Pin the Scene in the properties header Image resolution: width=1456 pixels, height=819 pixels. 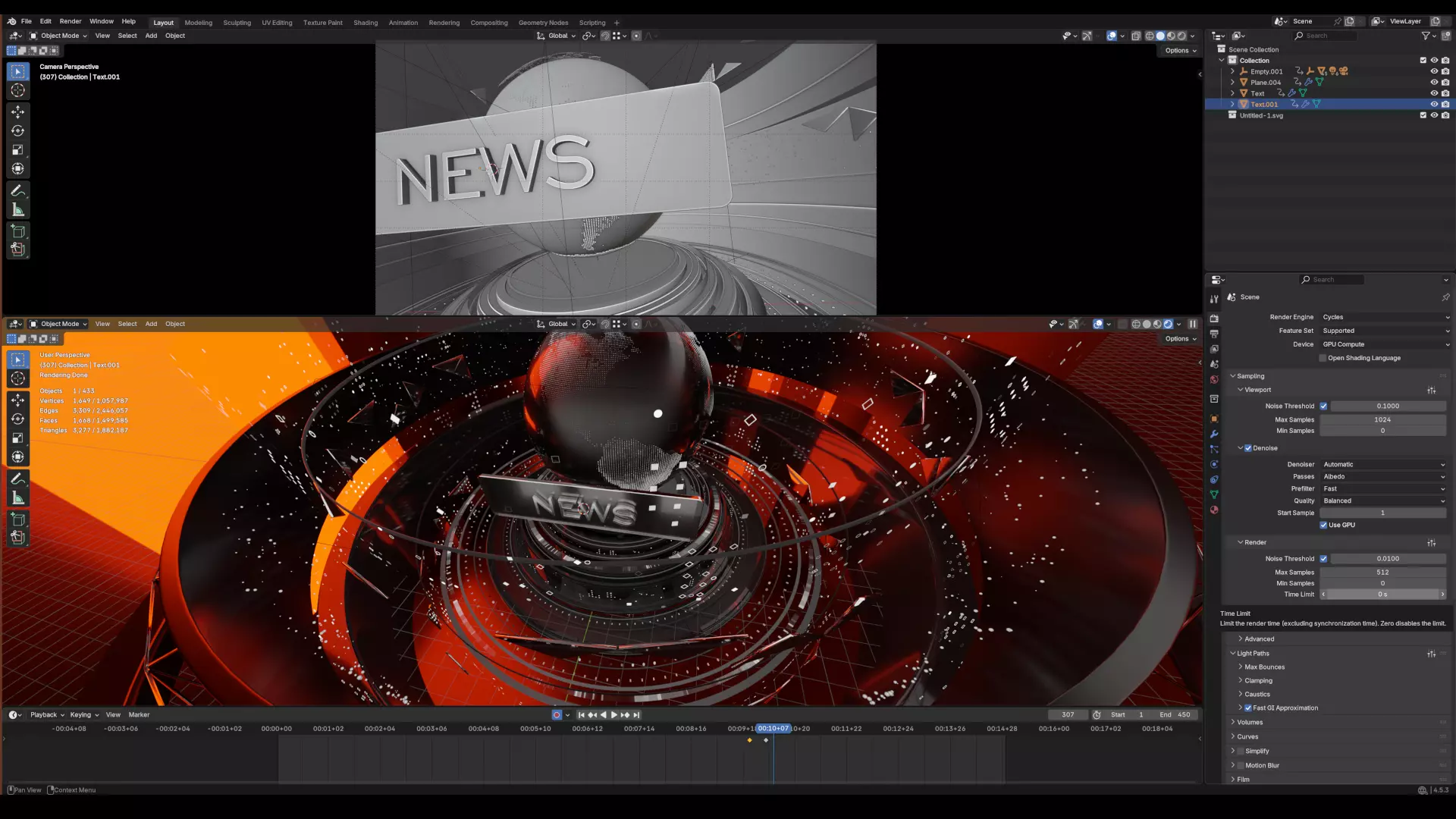(1445, 297)
